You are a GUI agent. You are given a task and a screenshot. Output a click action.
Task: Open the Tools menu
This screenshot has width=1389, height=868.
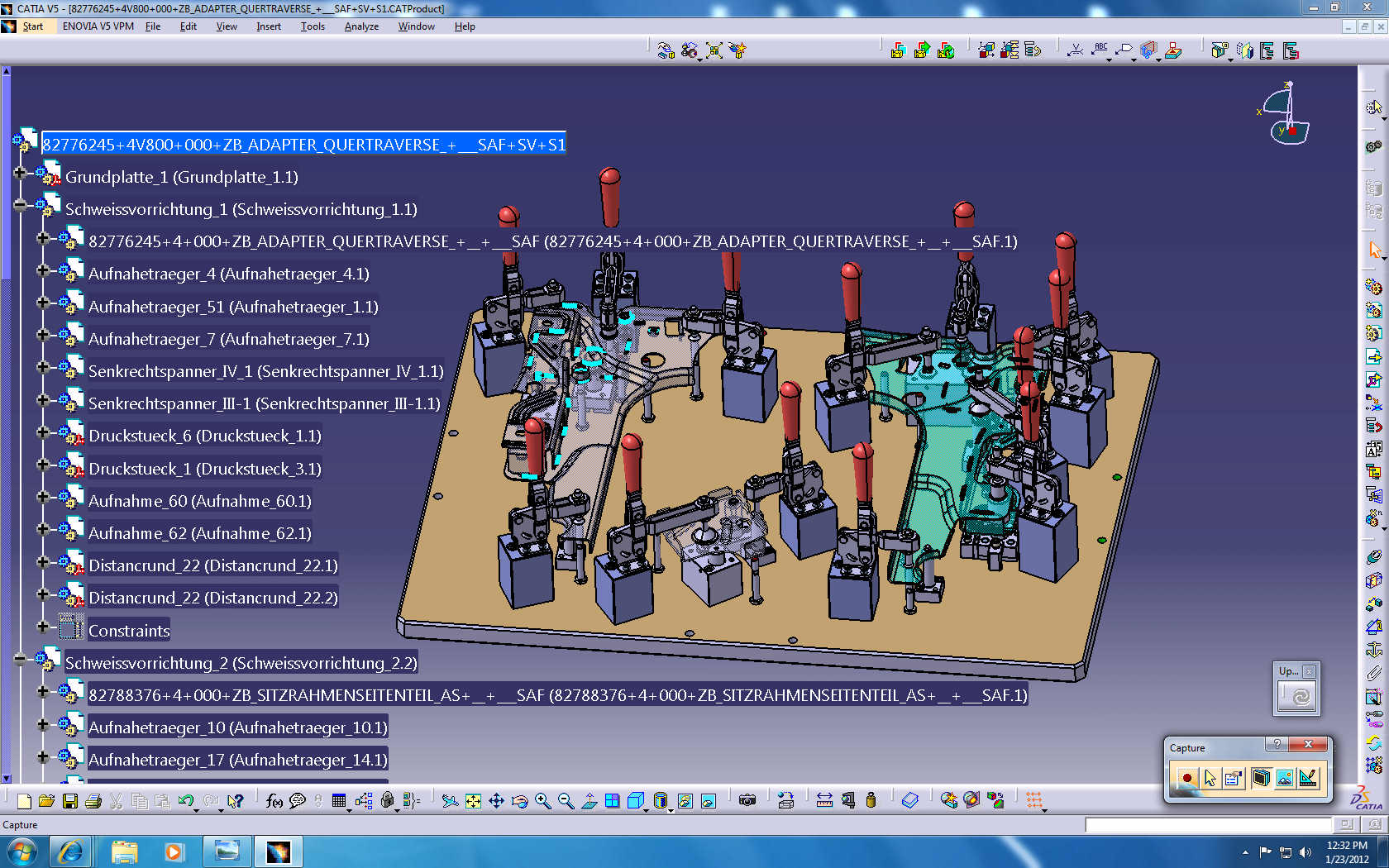(x=313, y=26)
